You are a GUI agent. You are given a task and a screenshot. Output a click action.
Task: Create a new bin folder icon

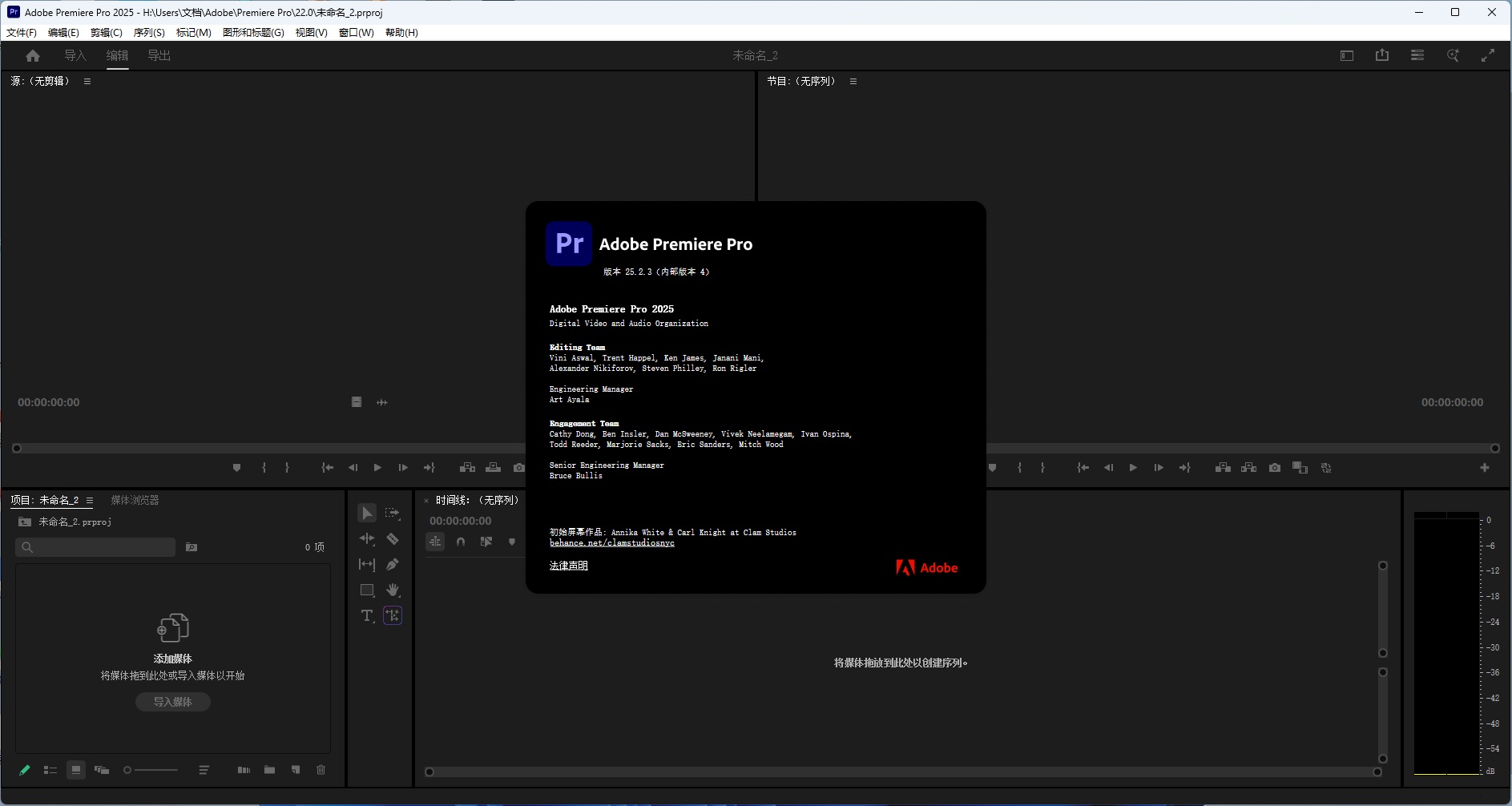click(x=270, y=770)
